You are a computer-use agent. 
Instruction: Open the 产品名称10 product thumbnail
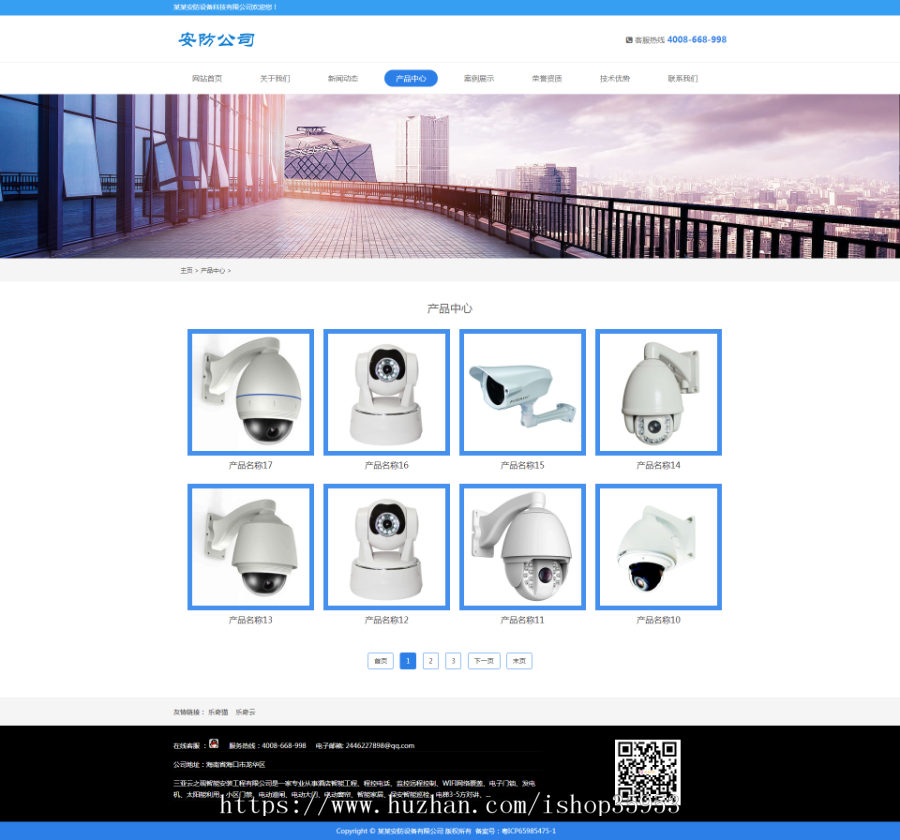click(x=658, y=547)
